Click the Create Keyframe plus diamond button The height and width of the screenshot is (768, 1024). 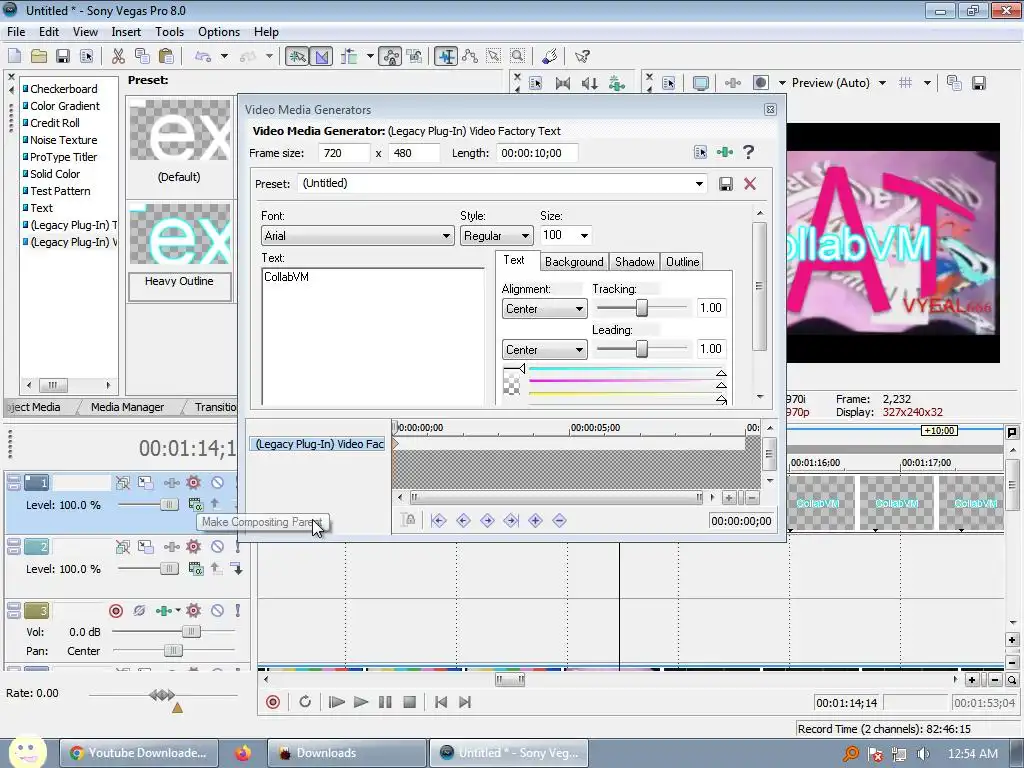(536, 520)
